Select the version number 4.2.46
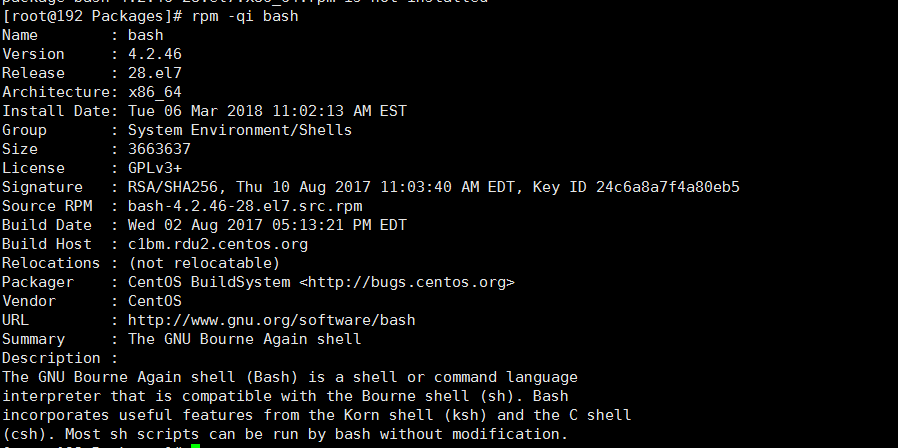The height and width of the screenshot is (448, 898). coord(155,54)
